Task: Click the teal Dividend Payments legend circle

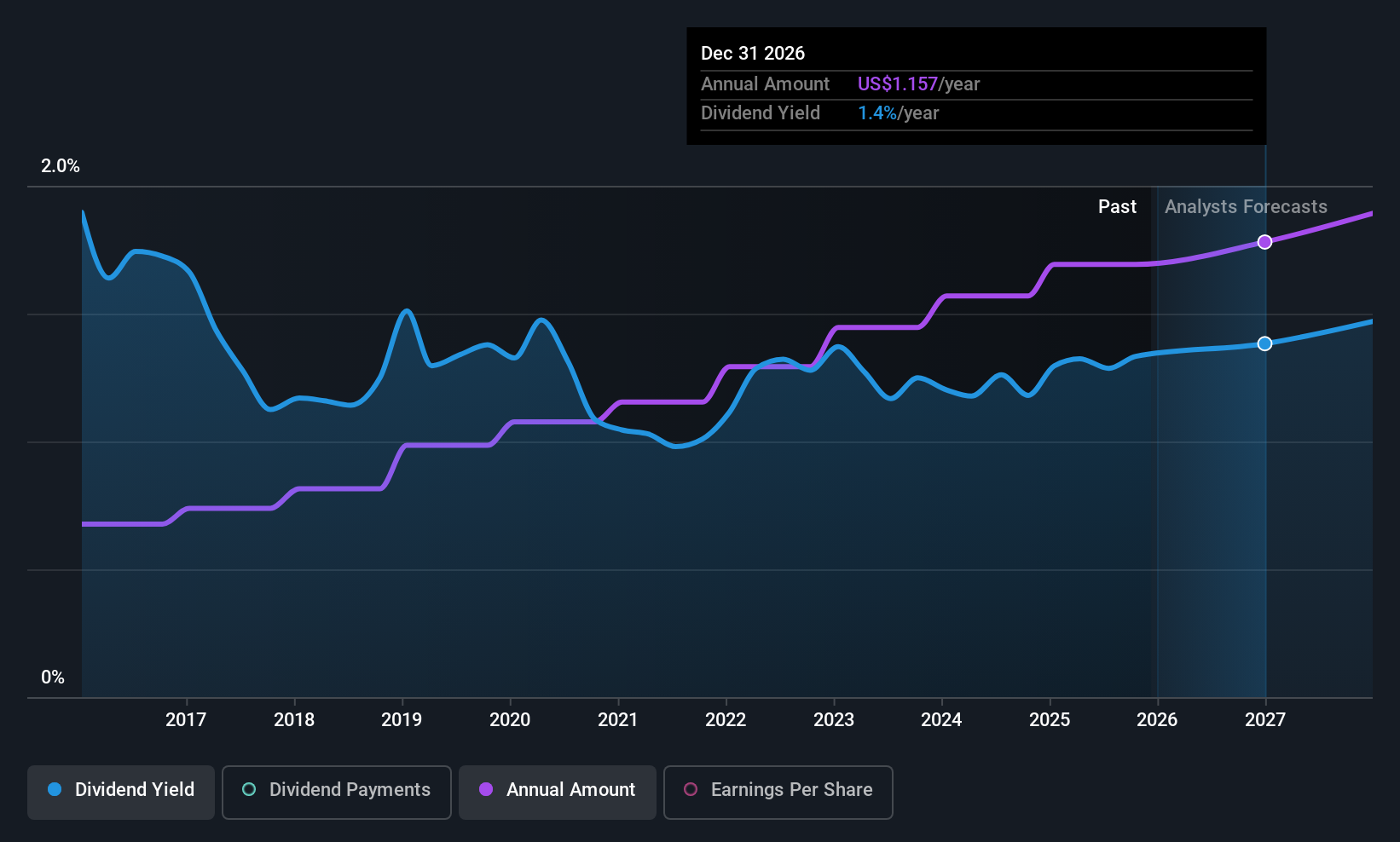Action: [x=249, y=790]
